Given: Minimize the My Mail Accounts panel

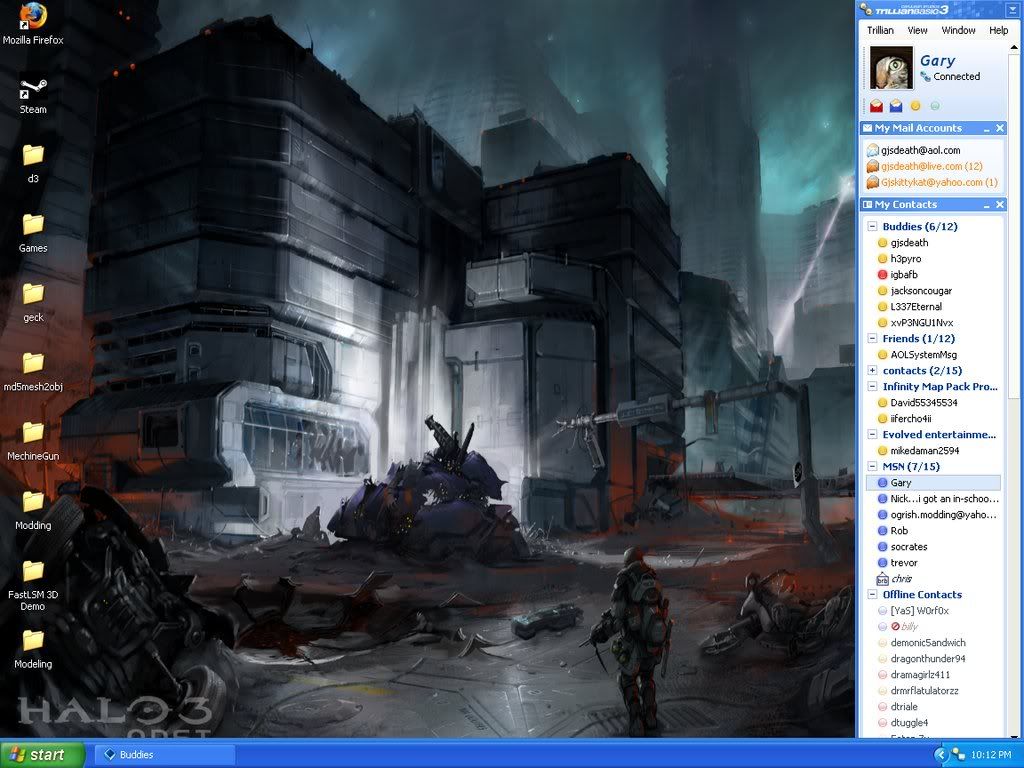Looking at the screenshot, I should tap(987, 129).
